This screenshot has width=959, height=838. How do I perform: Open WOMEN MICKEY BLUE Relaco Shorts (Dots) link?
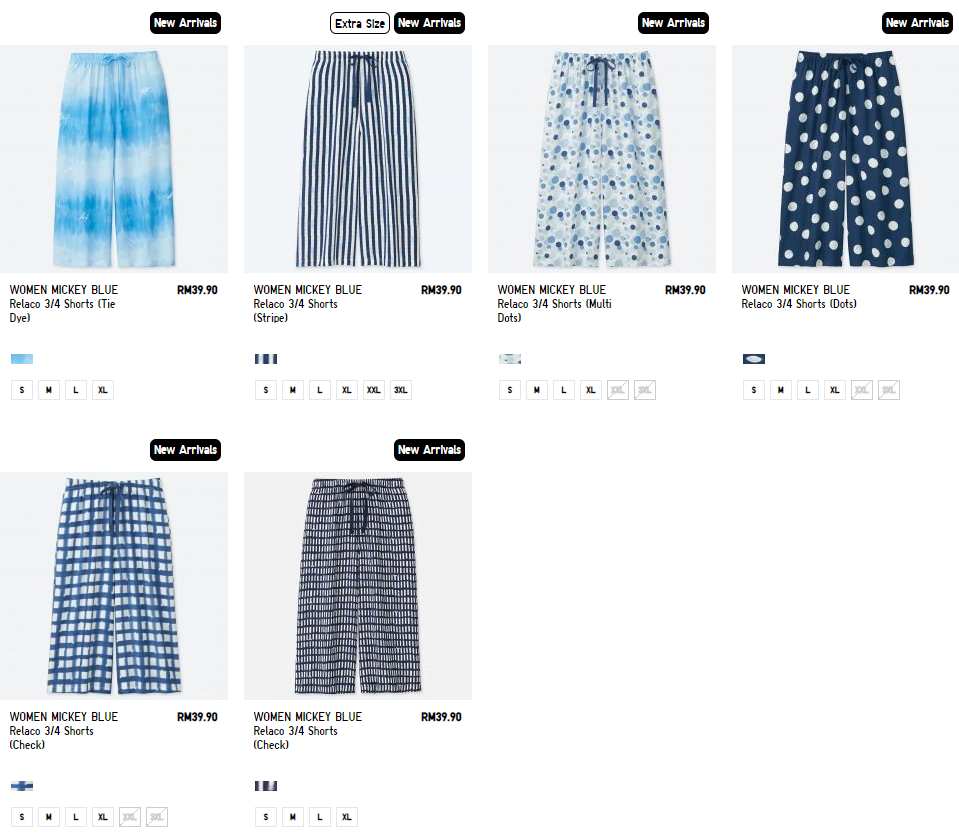tap(799, 297)
